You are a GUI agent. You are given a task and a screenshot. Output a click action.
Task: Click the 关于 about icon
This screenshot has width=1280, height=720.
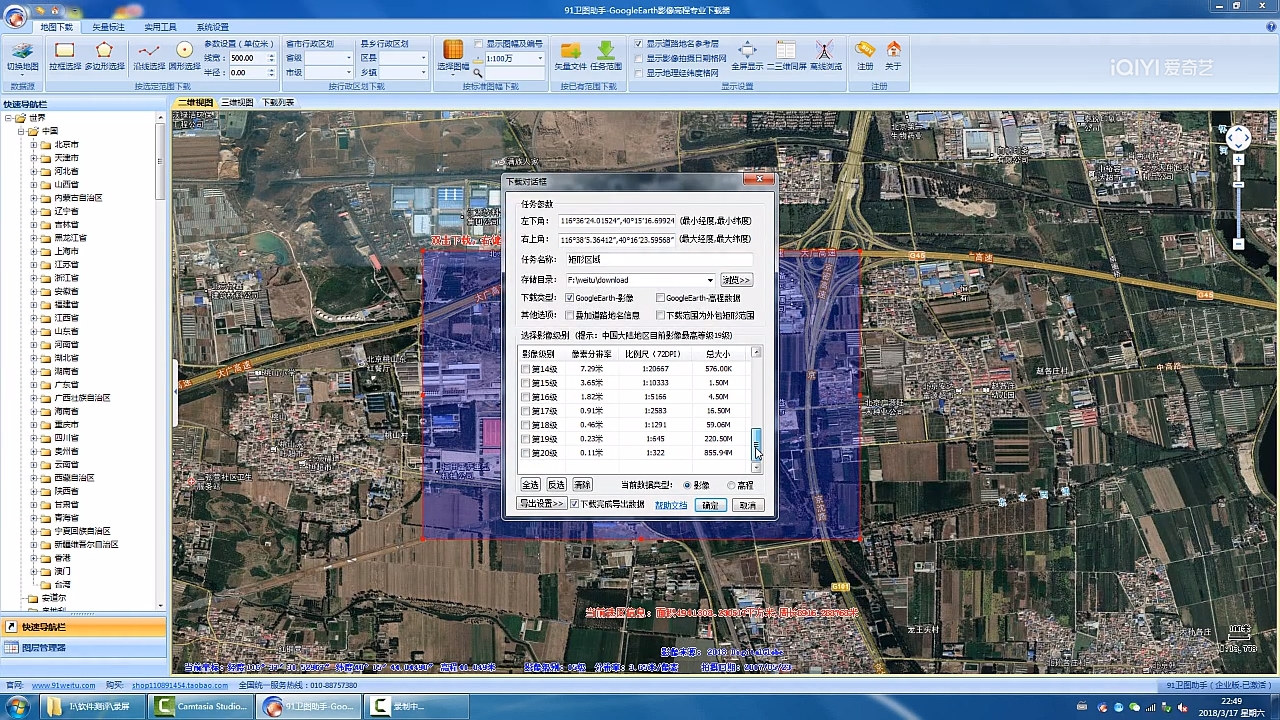tap(893, 49)
